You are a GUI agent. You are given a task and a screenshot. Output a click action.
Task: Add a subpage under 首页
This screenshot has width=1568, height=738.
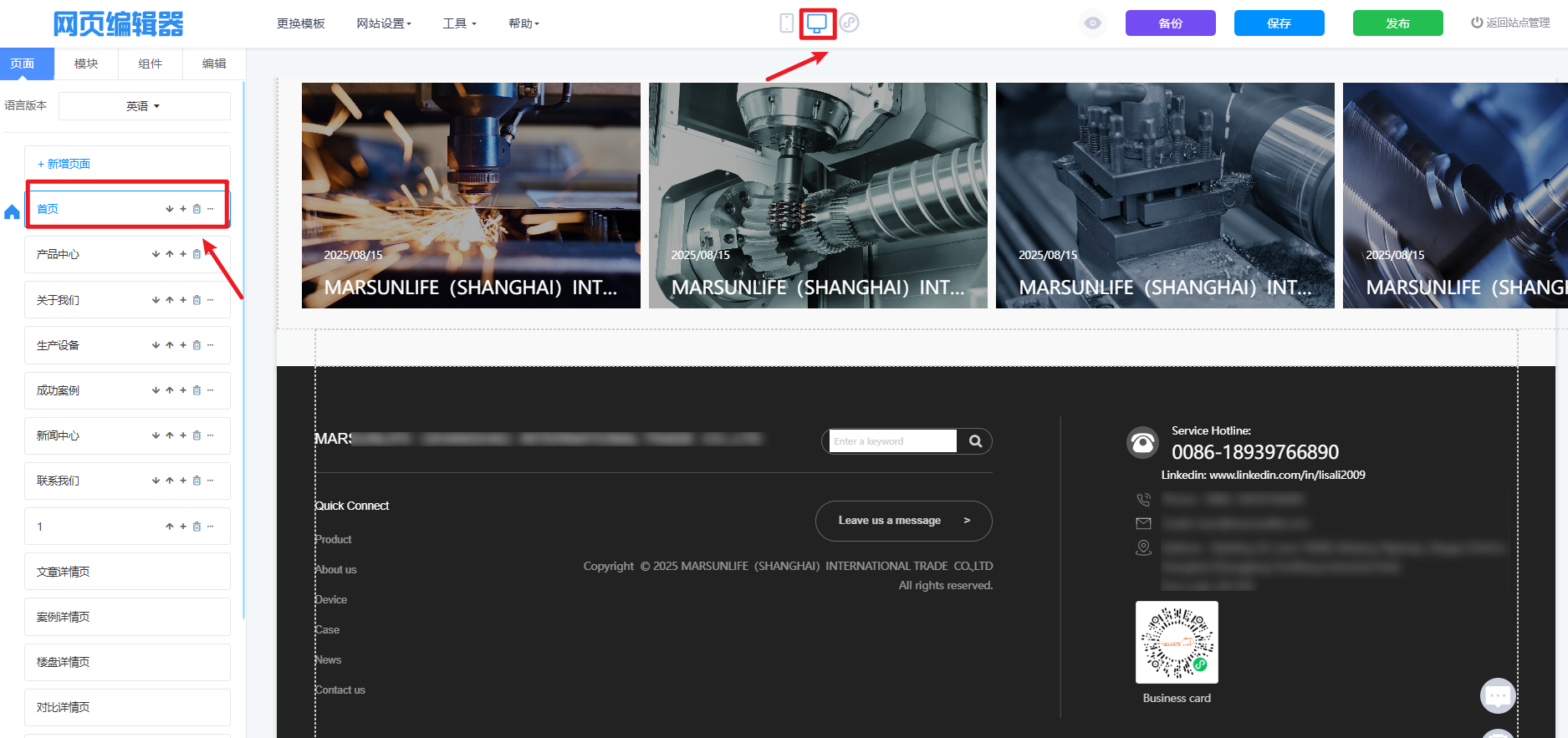[183, 209]
